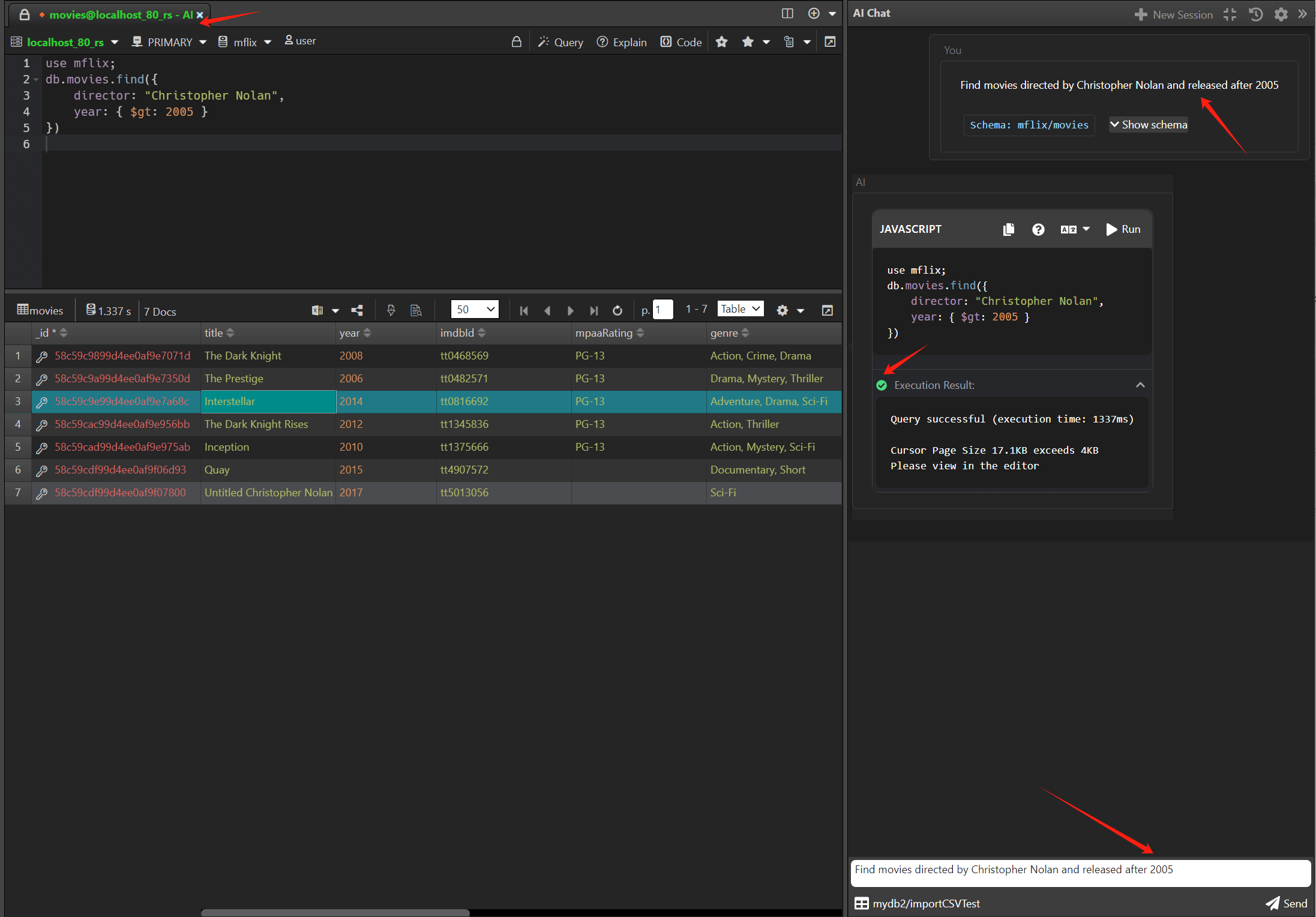
Task: Hide AI Chat panel with double-chevron icon
Action: pyautogui.click(x=1302, y=14)
